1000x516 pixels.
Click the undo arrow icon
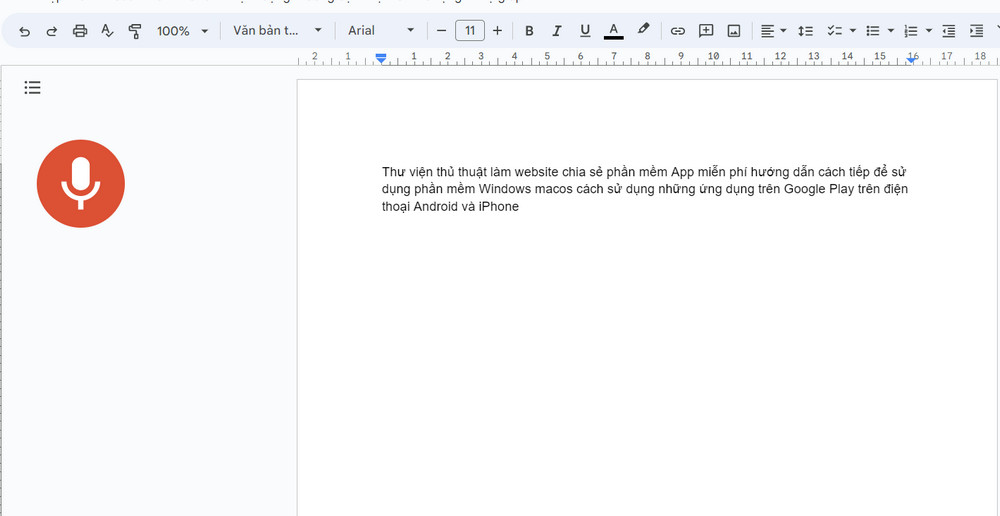coord(25,31)
